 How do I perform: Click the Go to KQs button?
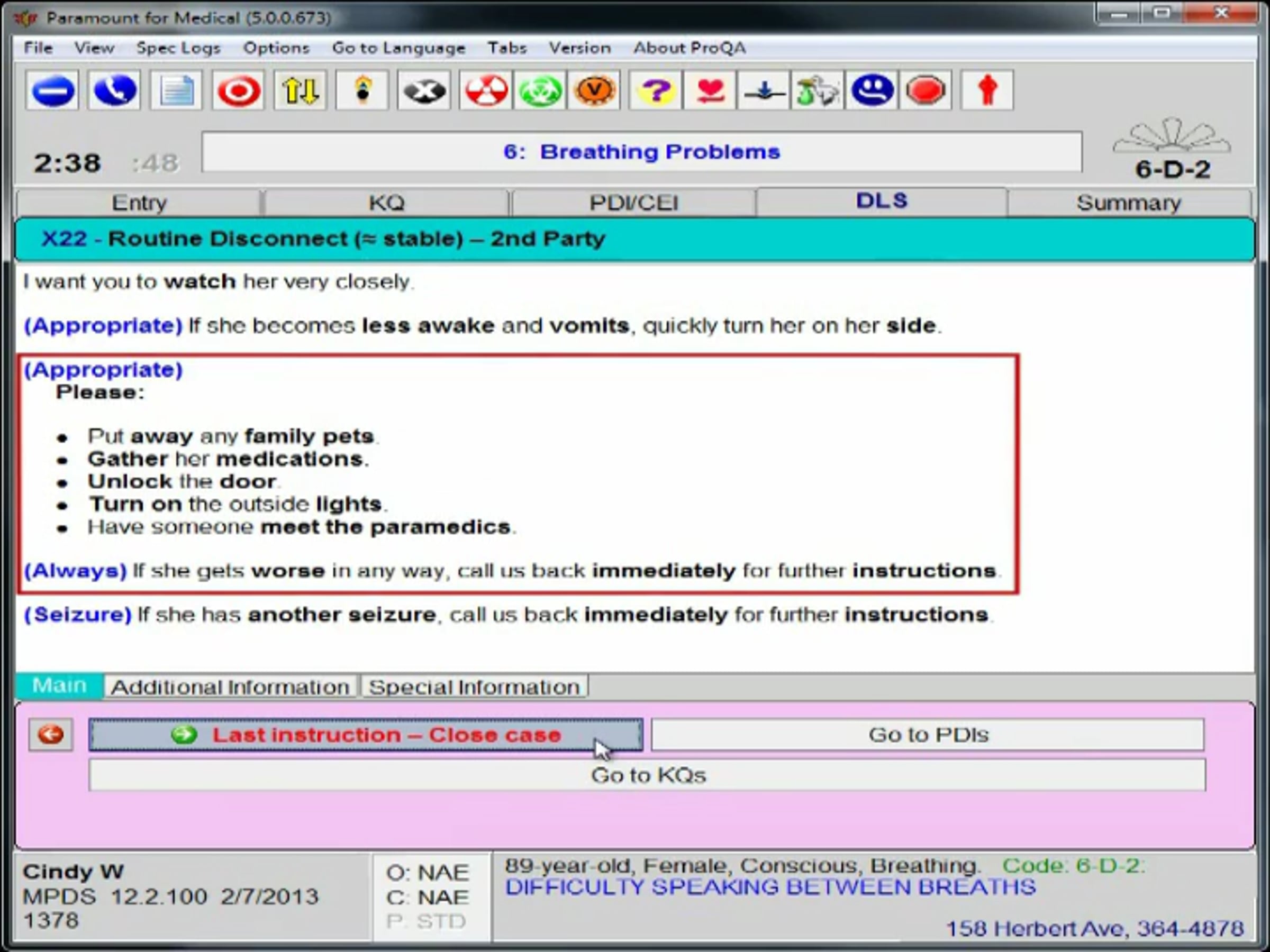coord(648,775)
